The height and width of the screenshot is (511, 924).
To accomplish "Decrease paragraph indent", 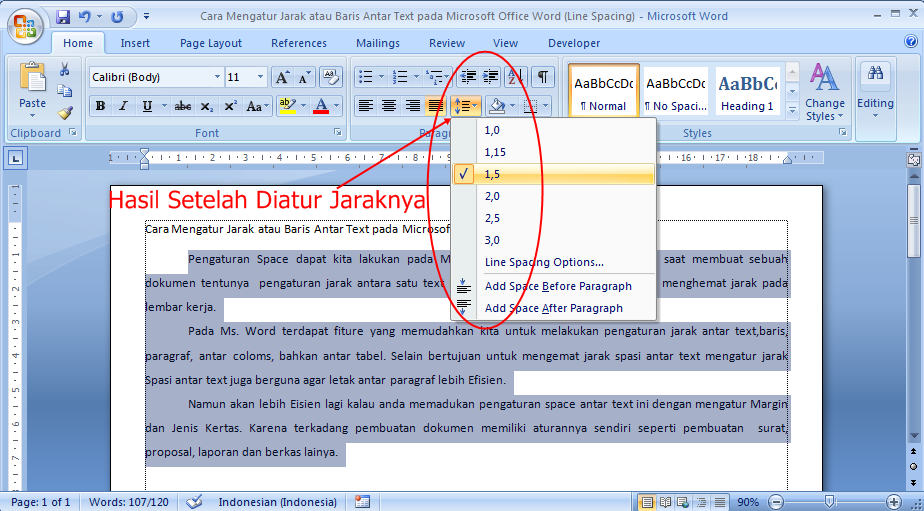I will tap(469, 77).
